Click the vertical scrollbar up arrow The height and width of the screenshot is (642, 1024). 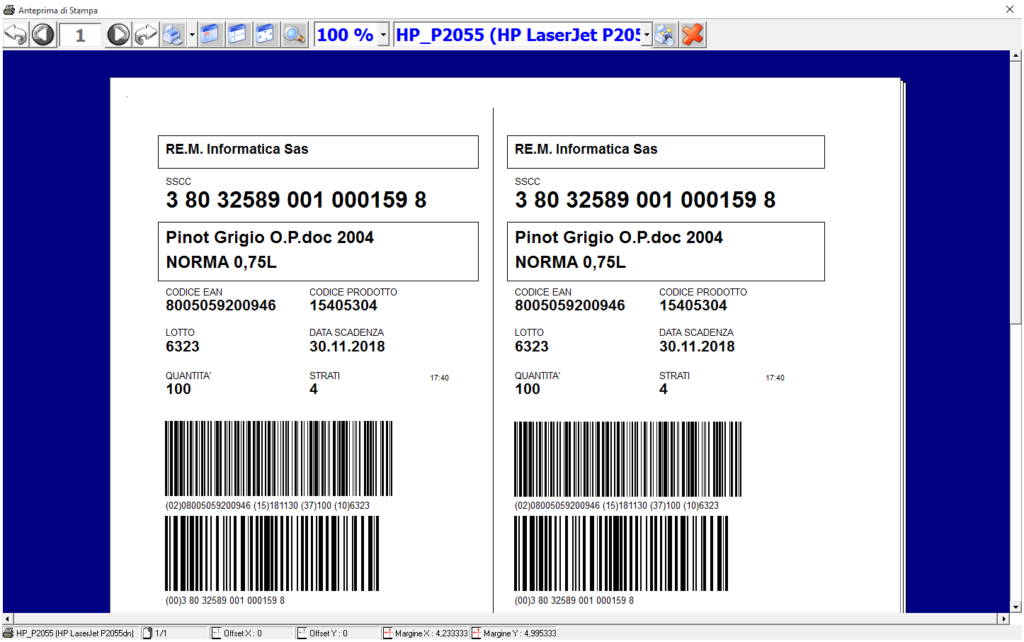coord(1016,56)
